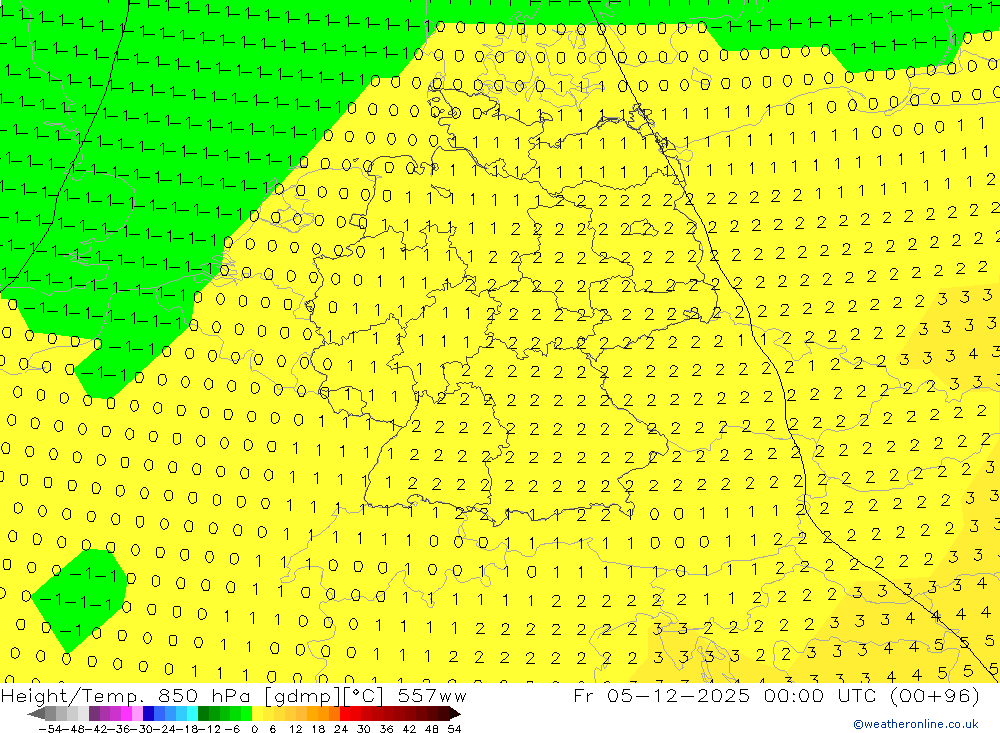Click the orange swatch at 18 on the scale
The image size is (1000, 733).
coord(323,713)
